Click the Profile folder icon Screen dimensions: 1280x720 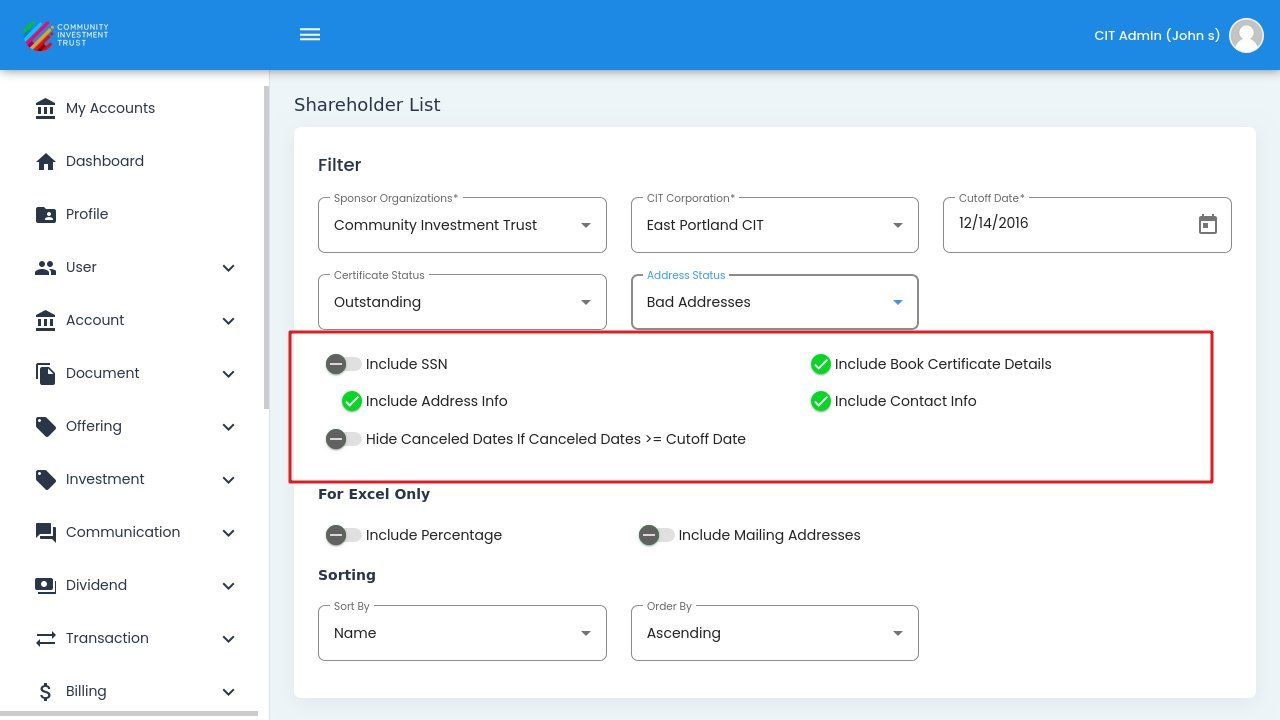tap(45, 215)
